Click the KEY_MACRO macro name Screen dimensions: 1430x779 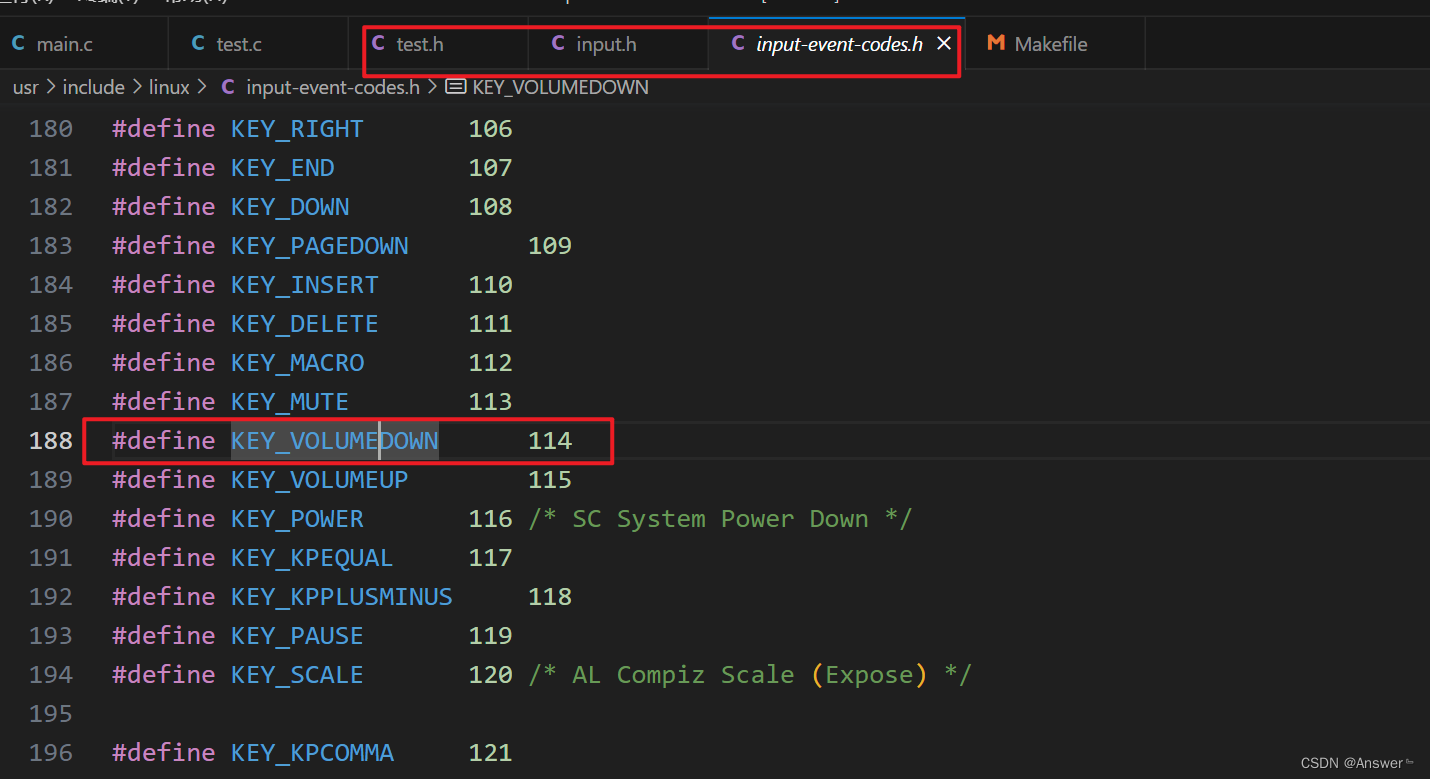[297, 363]
